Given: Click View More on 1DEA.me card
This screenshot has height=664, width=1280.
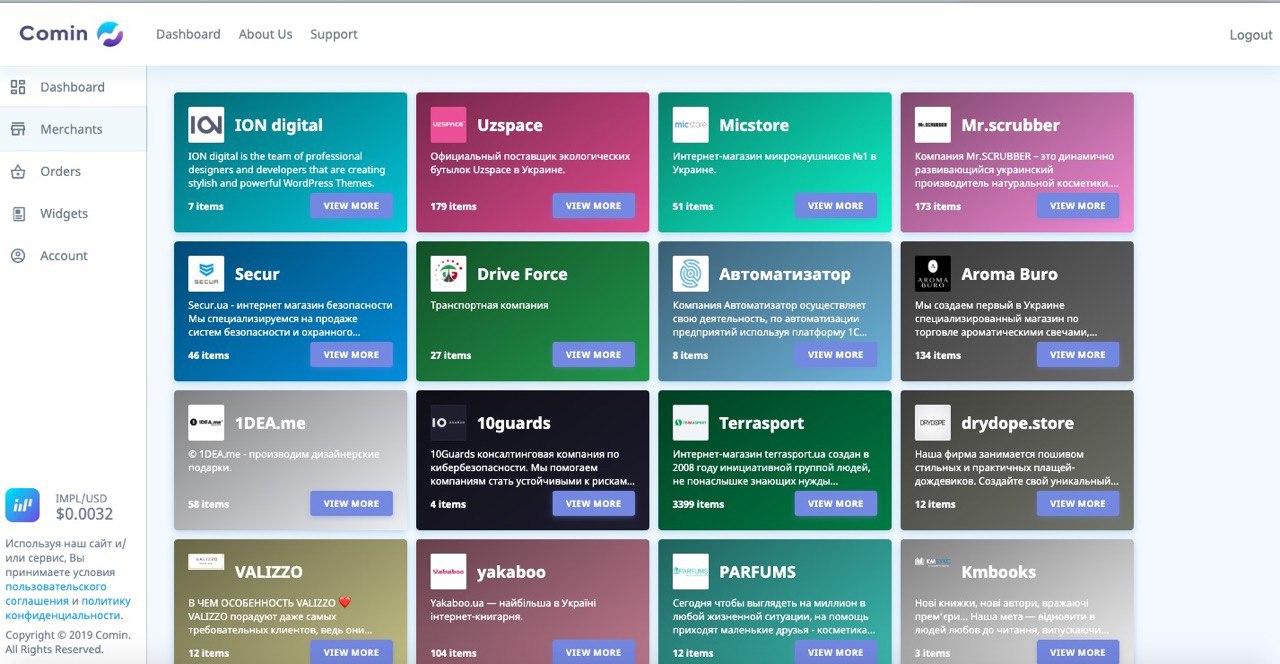Looking at the screenshot, I should [351, 504].
